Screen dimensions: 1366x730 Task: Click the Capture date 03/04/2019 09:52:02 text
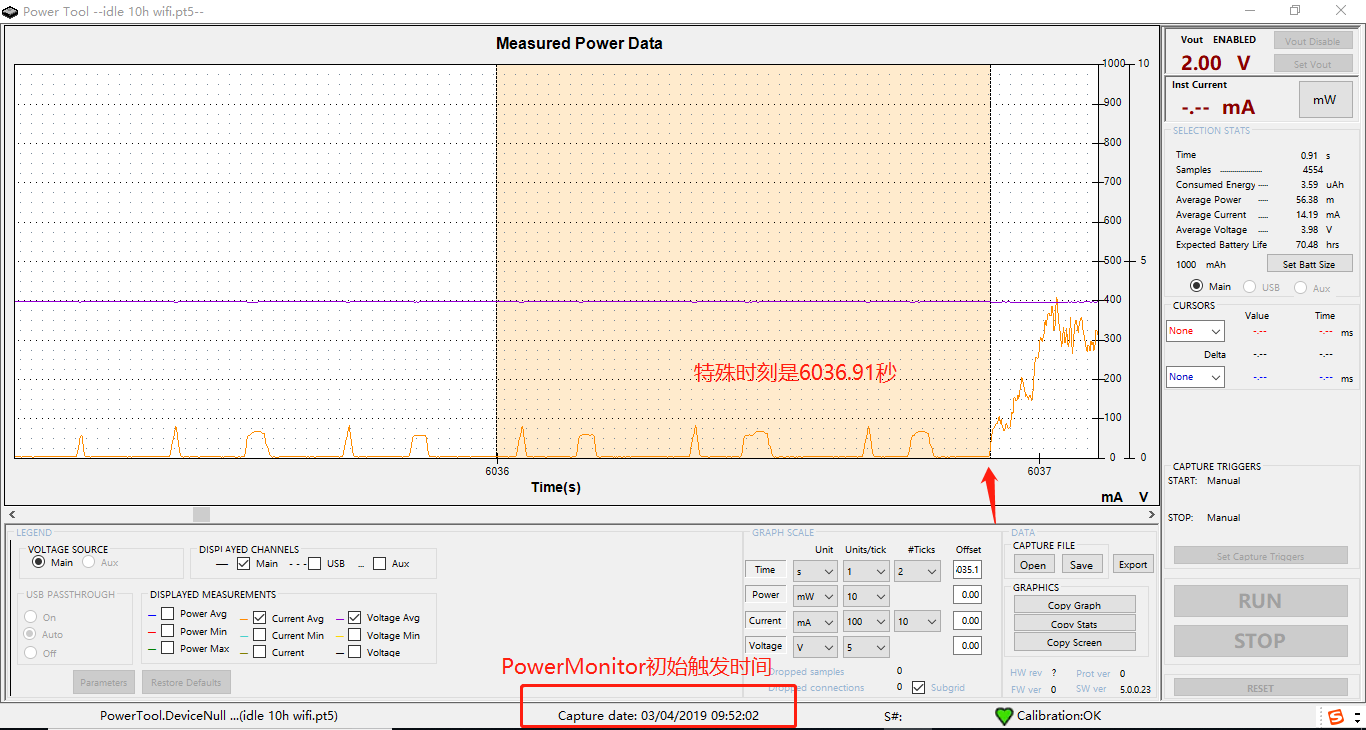coord(658,716)
